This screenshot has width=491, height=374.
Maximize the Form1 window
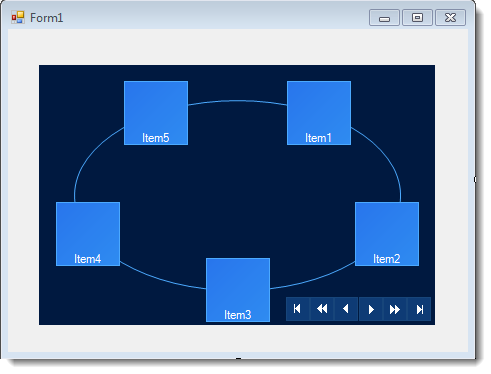(x=417, y=18)
